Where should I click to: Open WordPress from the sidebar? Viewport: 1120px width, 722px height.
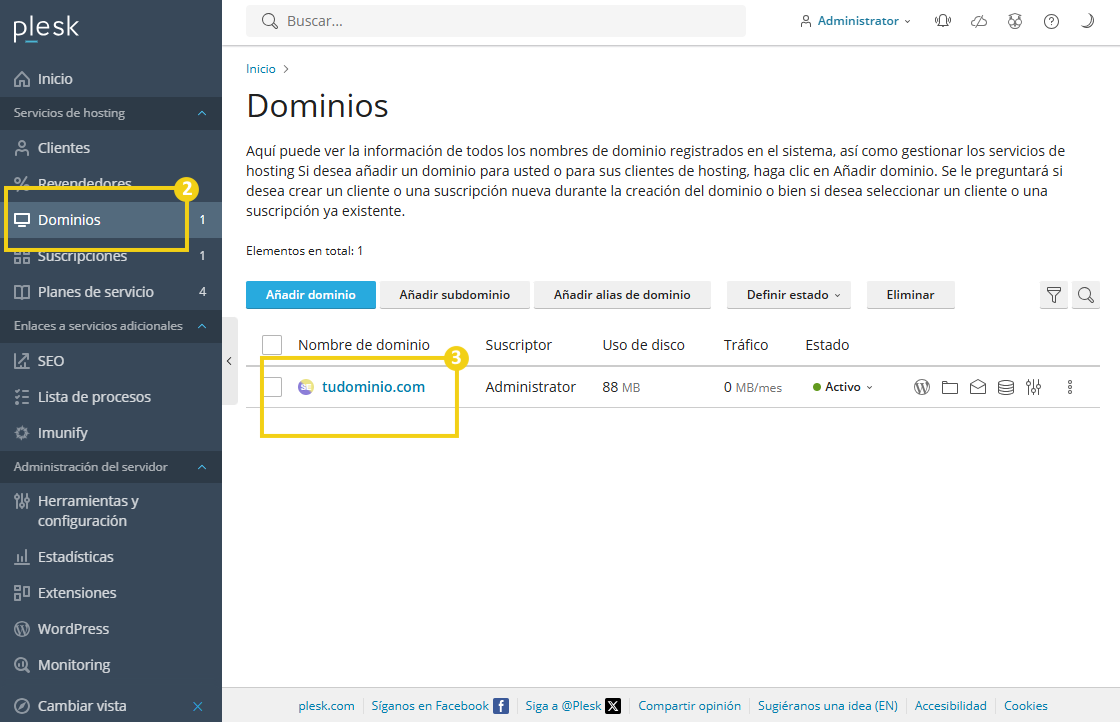coord(71,628)
